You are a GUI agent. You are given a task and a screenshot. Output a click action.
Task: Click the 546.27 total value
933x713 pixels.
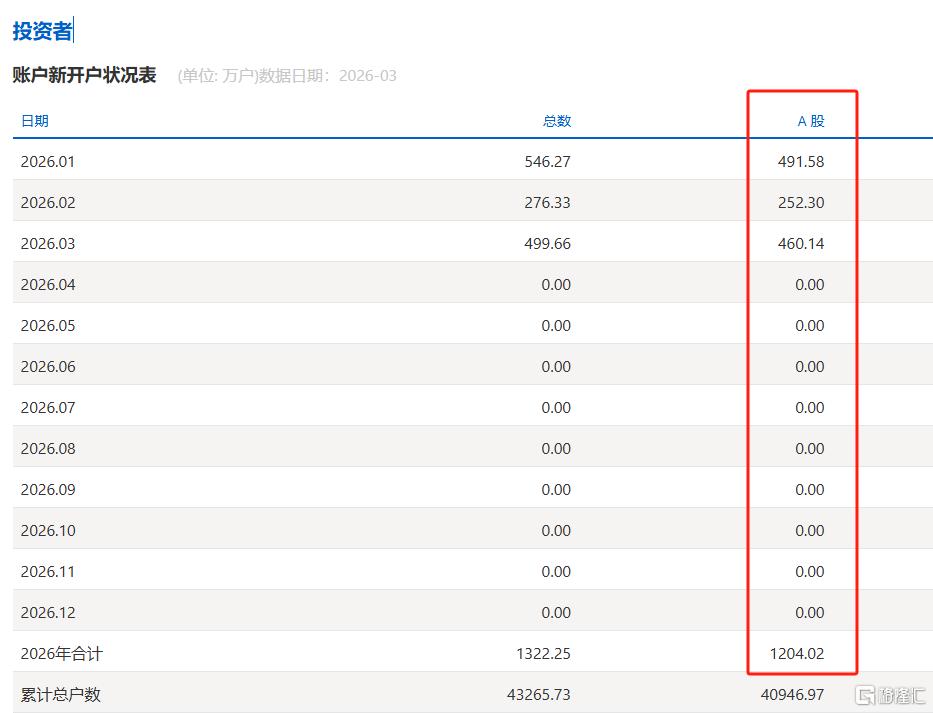[x=547, y=161]
